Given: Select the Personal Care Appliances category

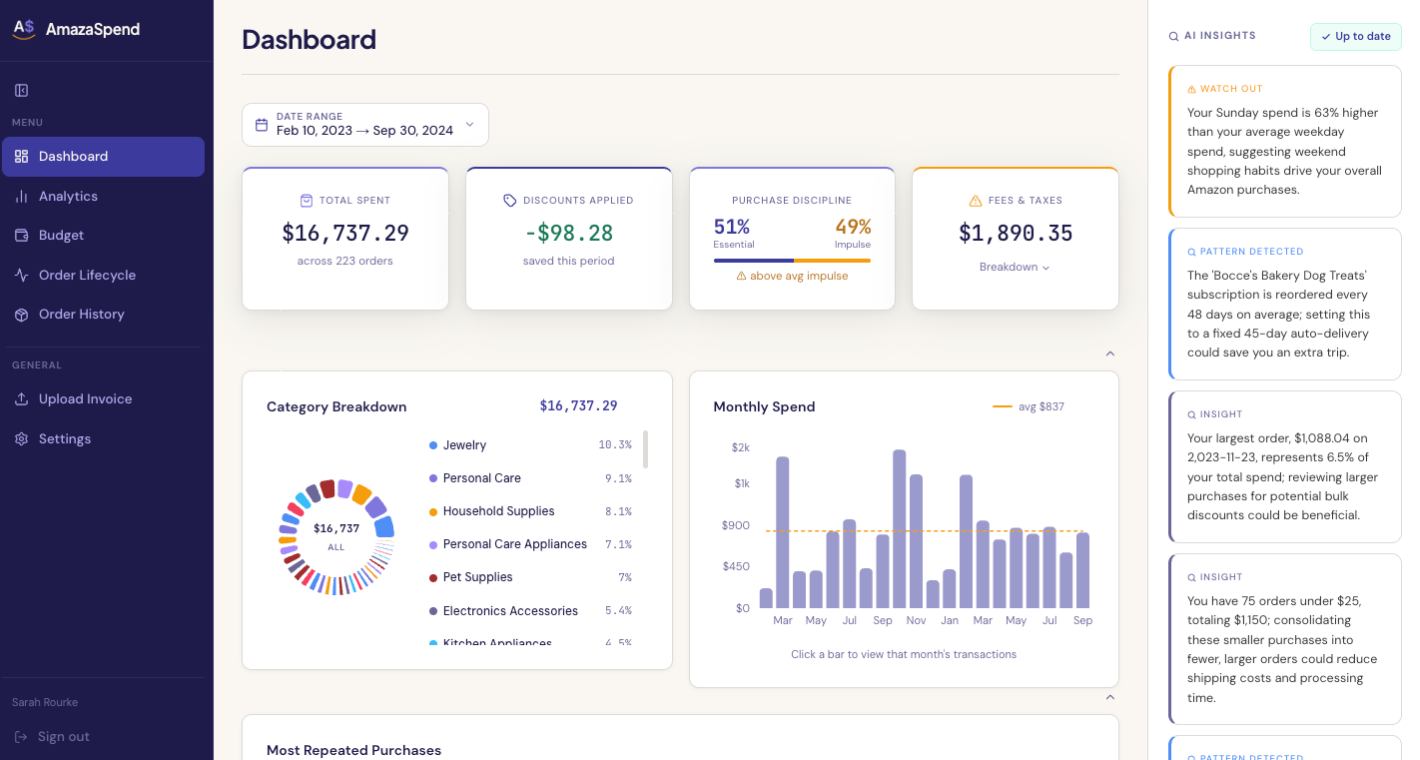Looking at the screenshot, I should pyautogui.click(x=530, y=544).
